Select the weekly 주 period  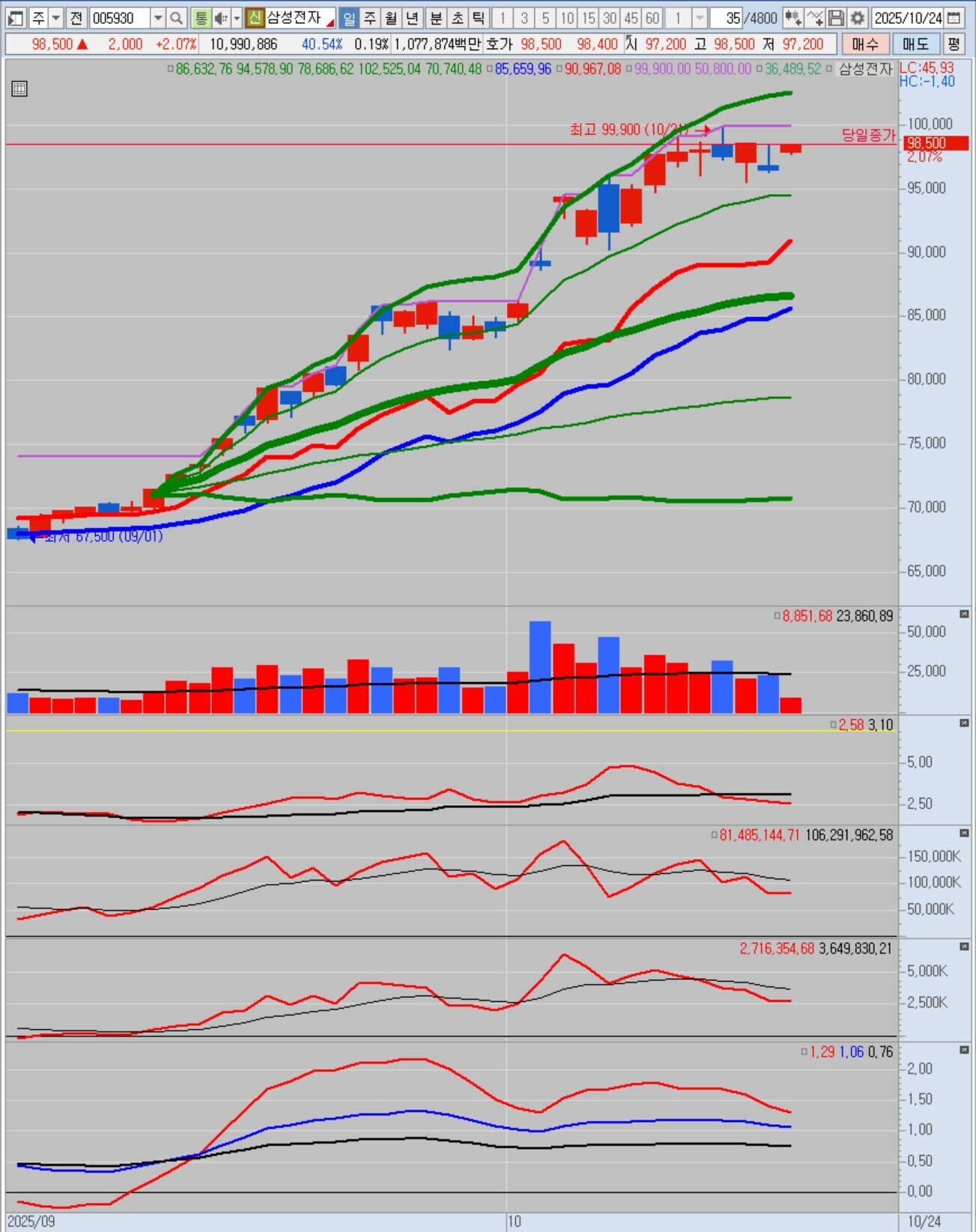click(x=370, y=18)
